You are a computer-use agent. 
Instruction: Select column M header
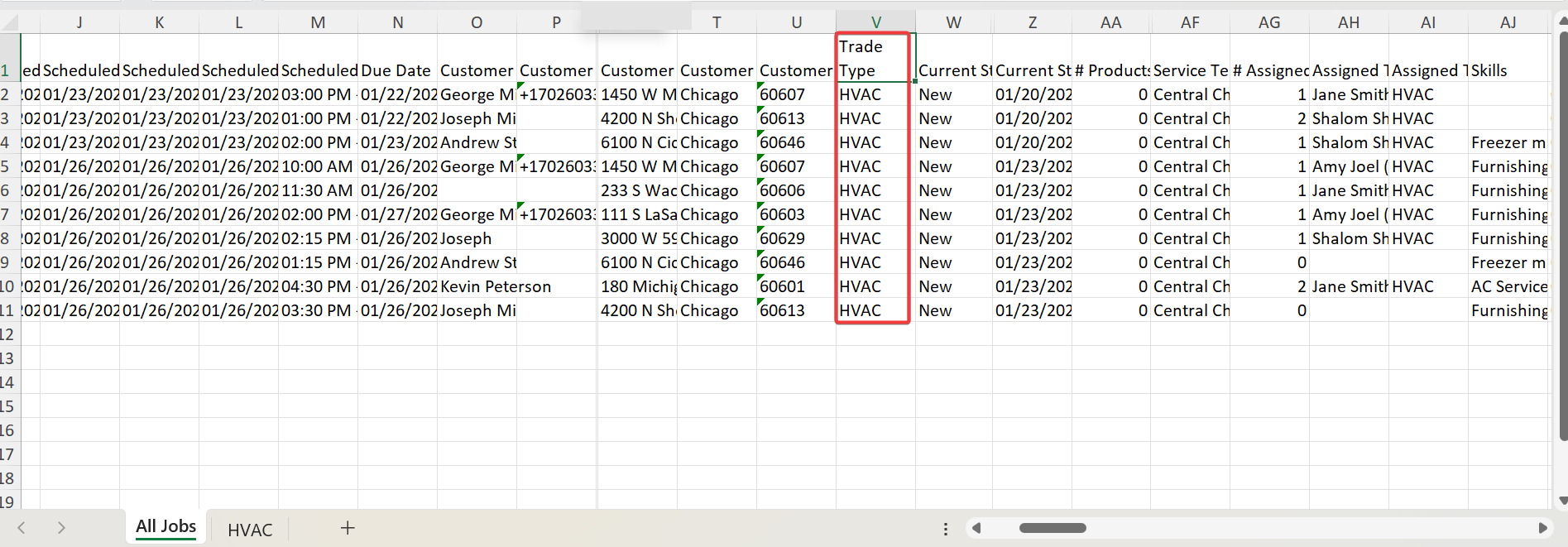[318, 22]
